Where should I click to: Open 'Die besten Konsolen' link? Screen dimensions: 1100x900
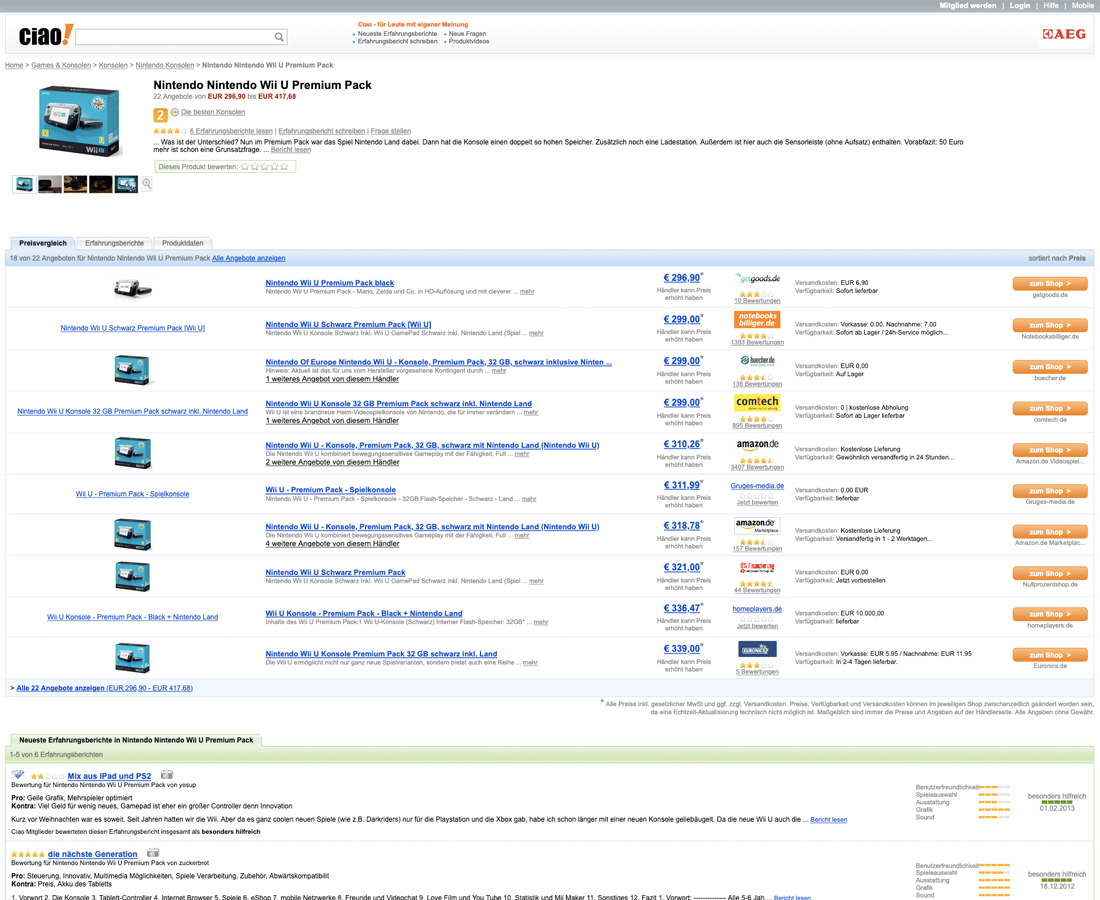[x=213, y=112]
